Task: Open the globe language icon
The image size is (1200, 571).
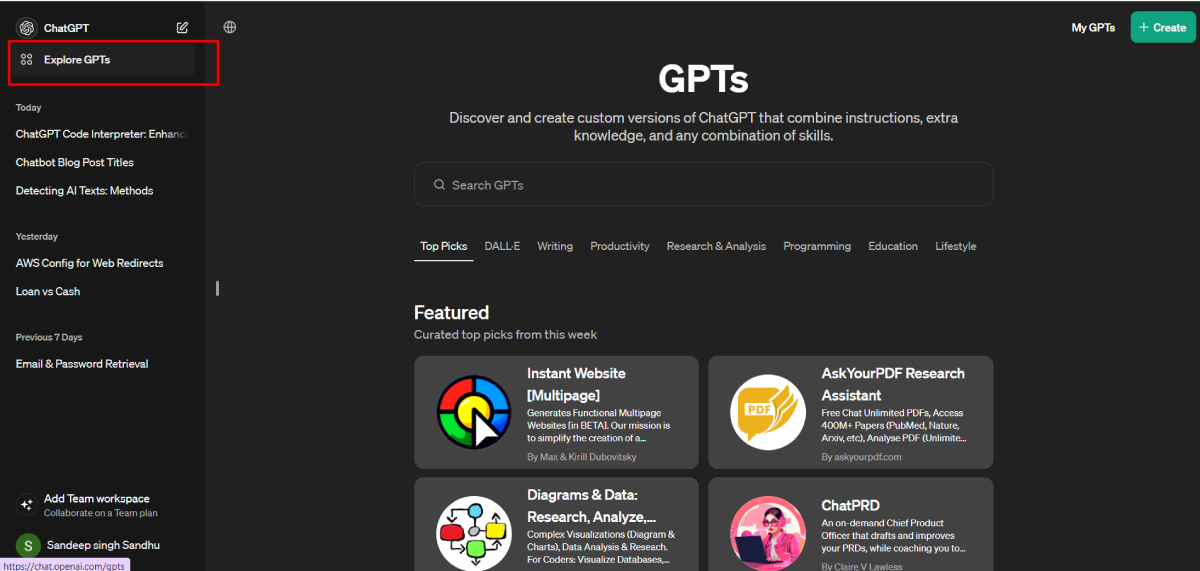Action: coord(230,27)
